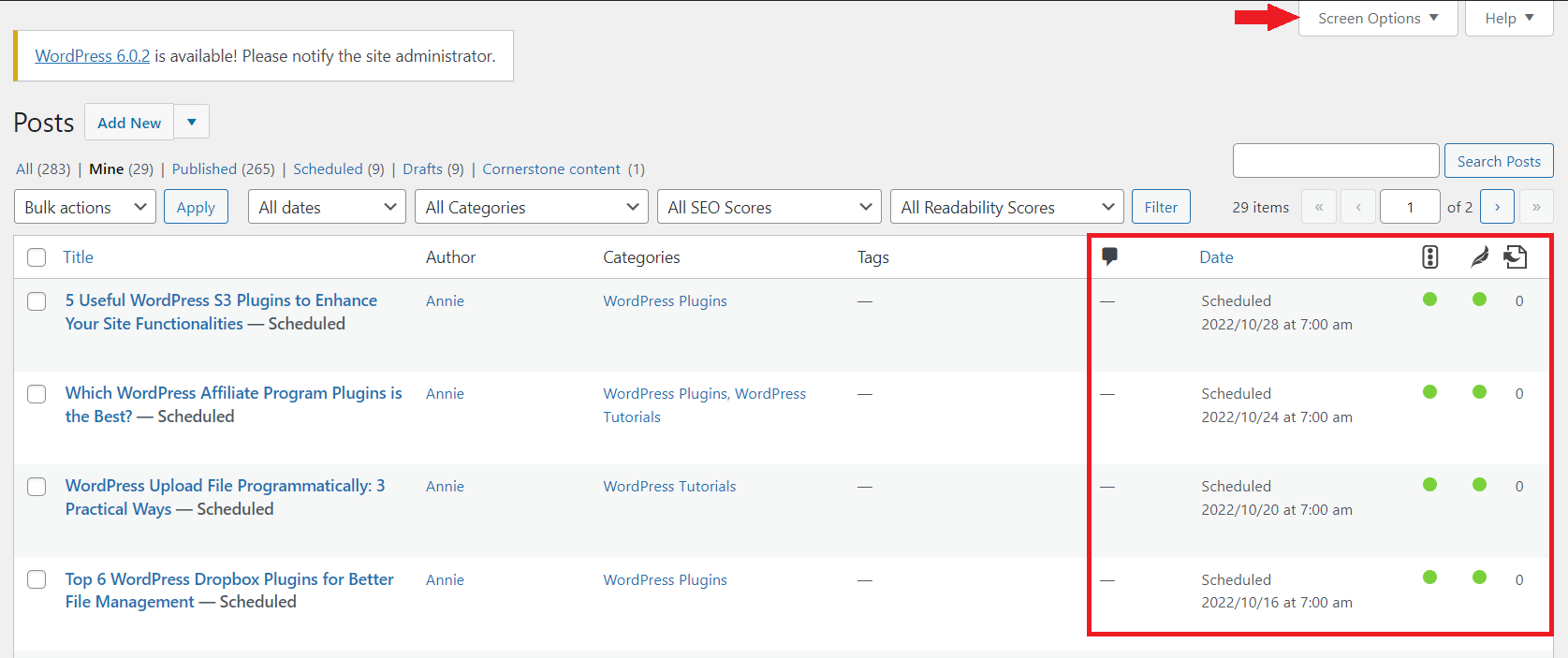Check the 5 Useful WordPress S3 Plugins post

pyautogui.click(x=37, y=301)
